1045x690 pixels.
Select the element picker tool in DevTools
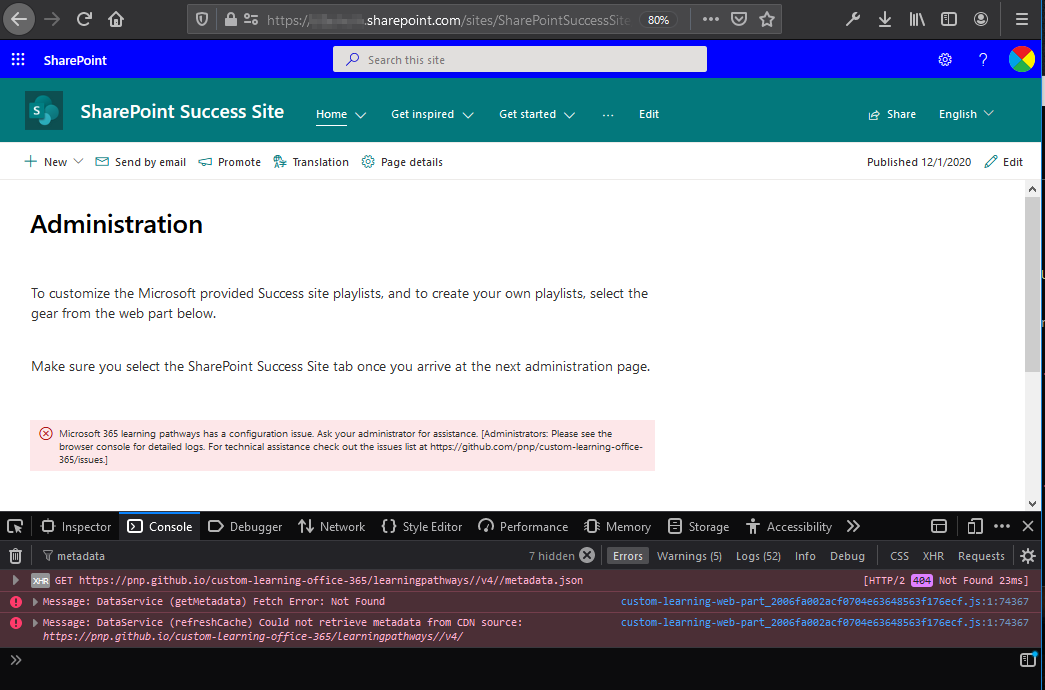14,525
